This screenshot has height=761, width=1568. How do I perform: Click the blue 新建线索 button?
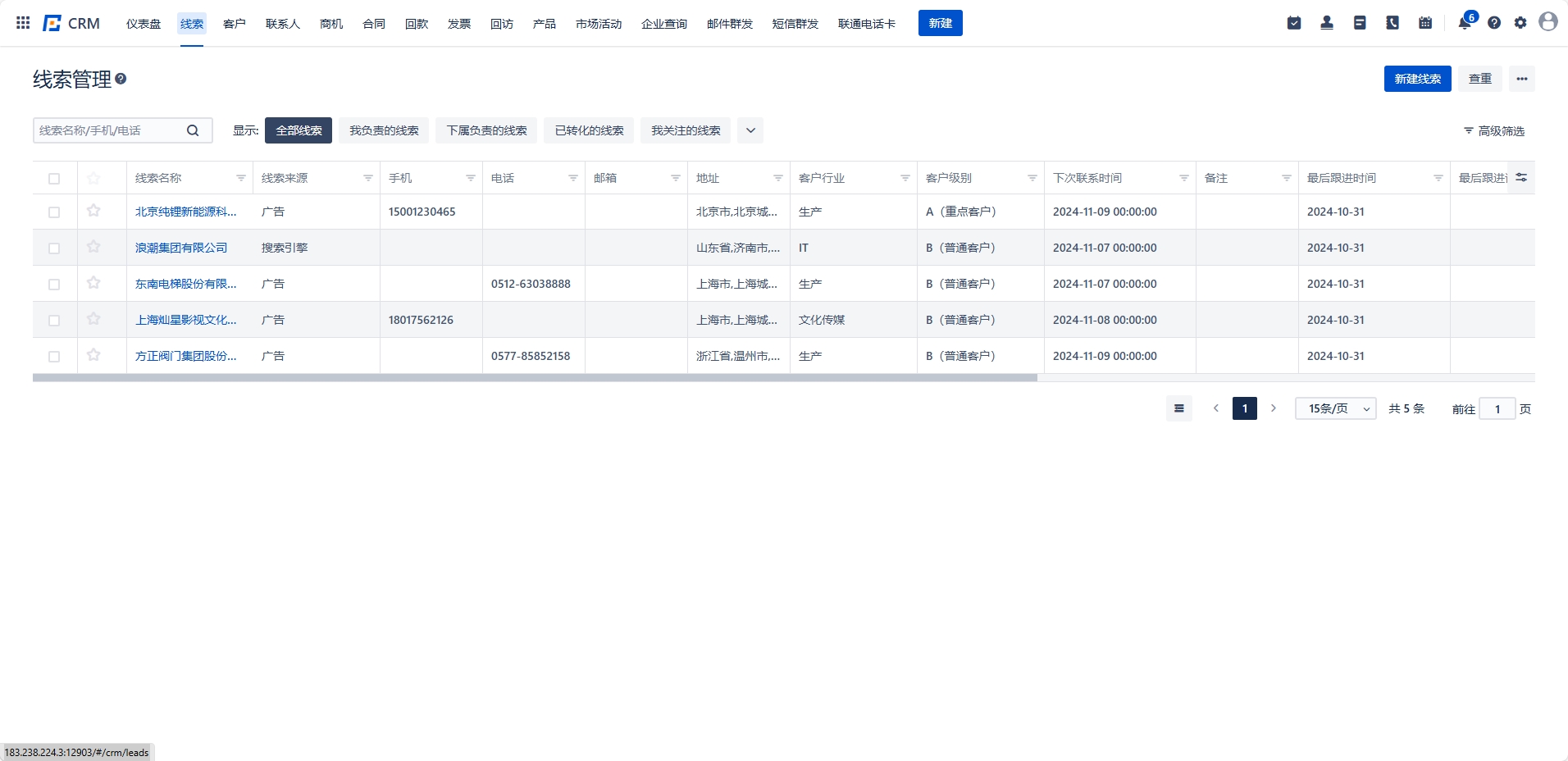pyautogui.click(x=1418, y=79)
